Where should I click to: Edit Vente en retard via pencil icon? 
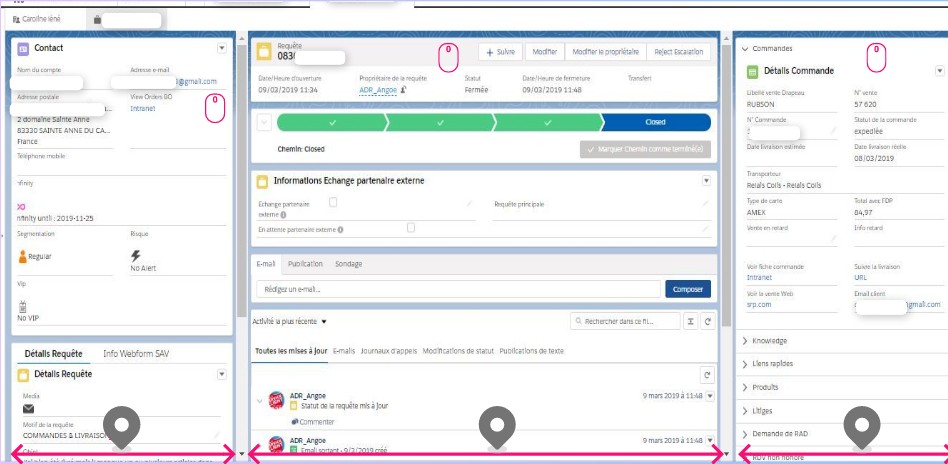pos(833,238)
